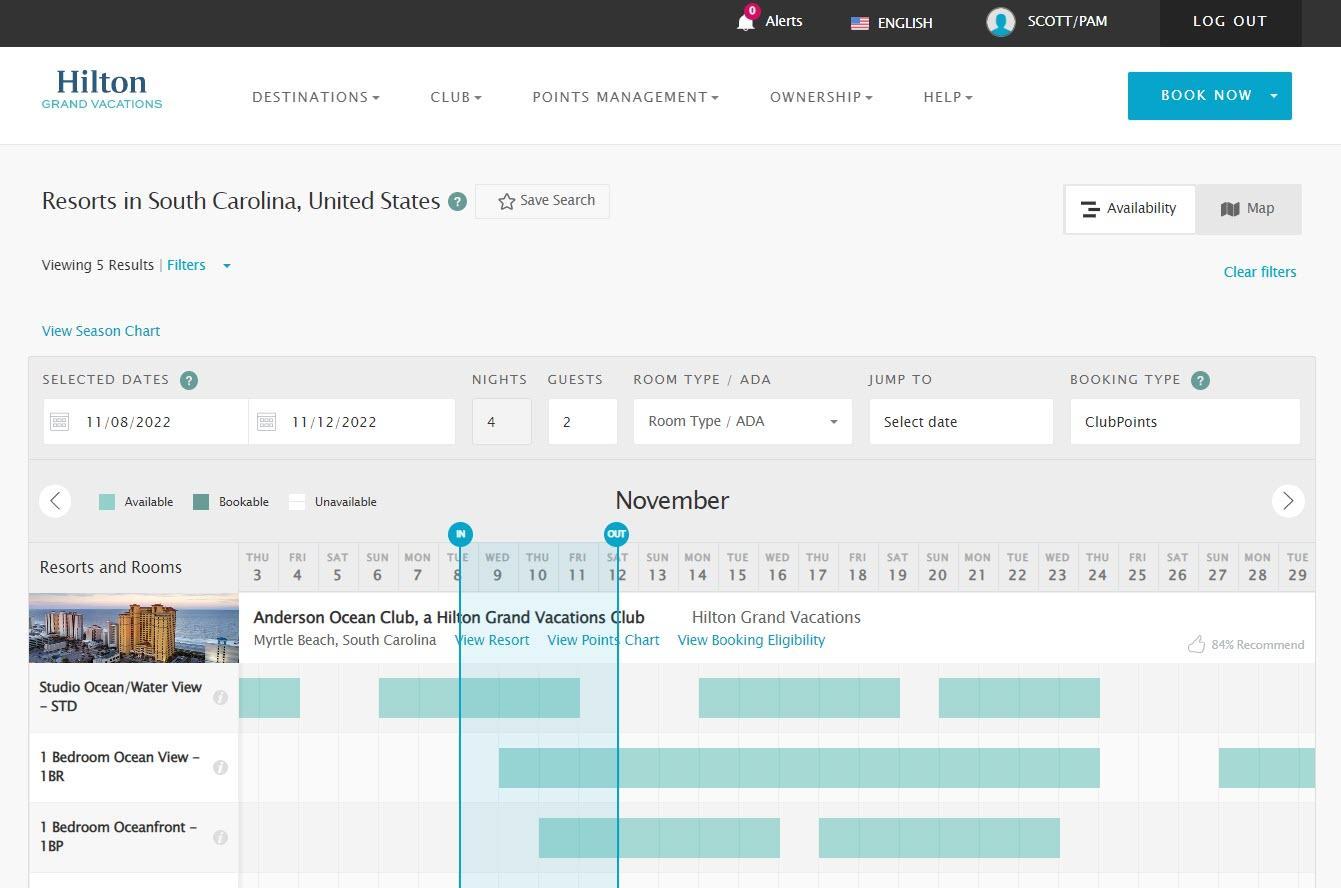Image resolution: width=1341 pixels, height=888 pixels.
Task: Open info icon for Studio Ocean/Water View
Action: click(x=220, y=697)
